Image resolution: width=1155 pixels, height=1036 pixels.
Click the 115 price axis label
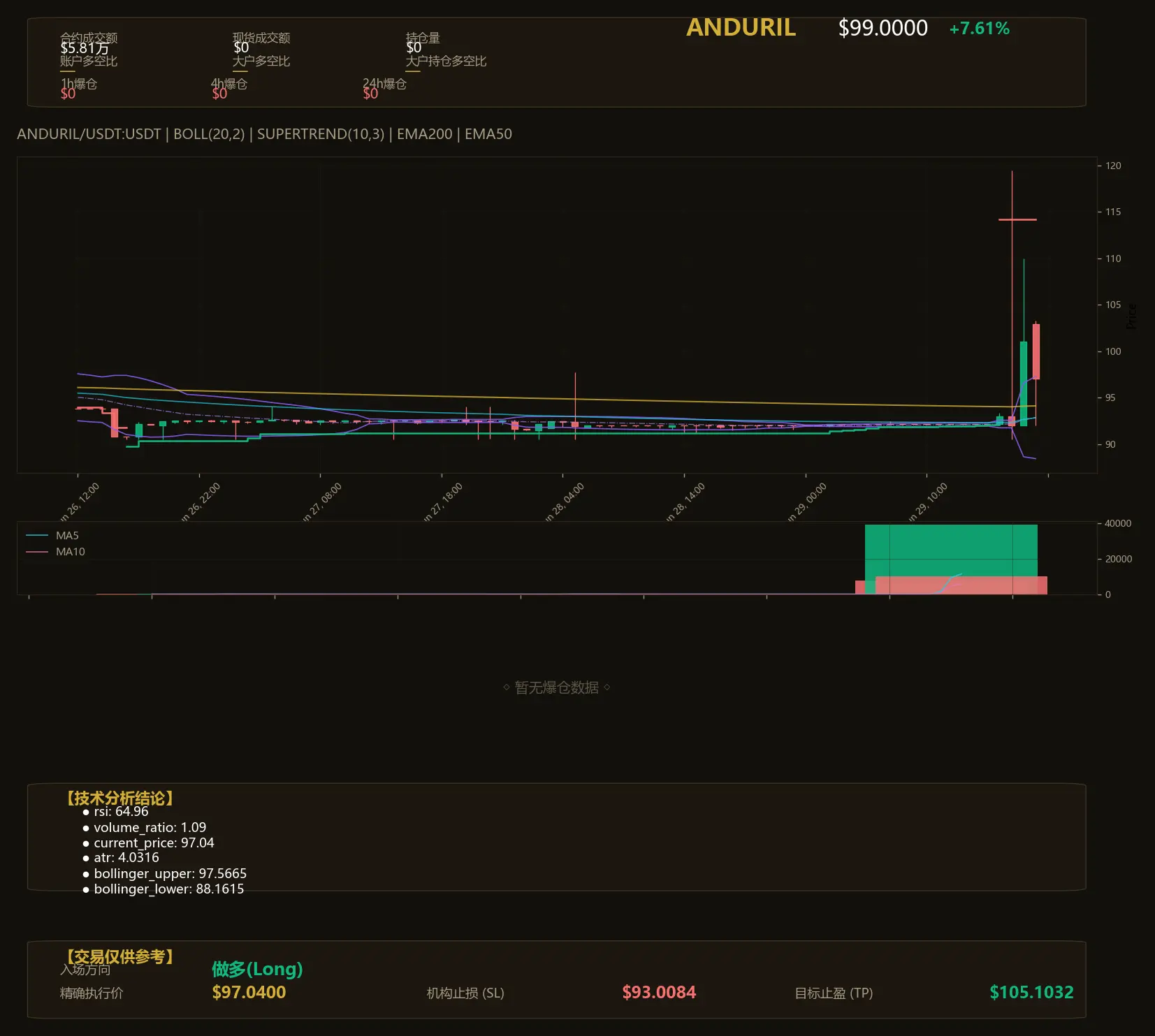(1113, 212)
